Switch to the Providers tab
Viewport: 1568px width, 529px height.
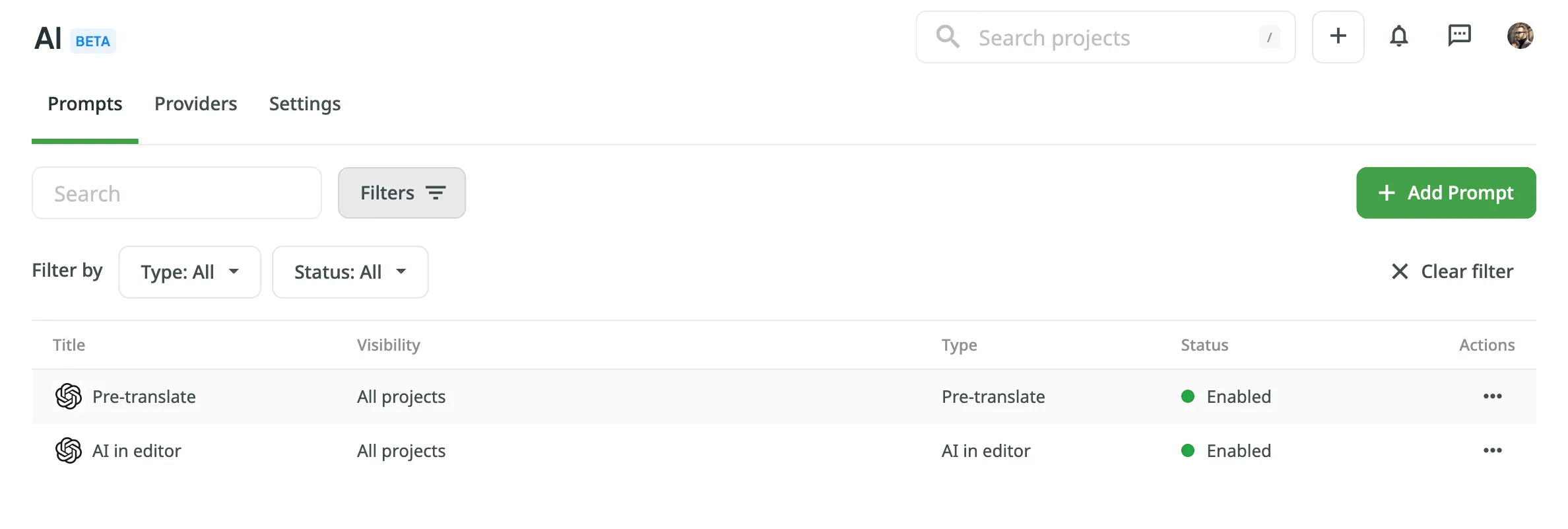tap(195, 104)
